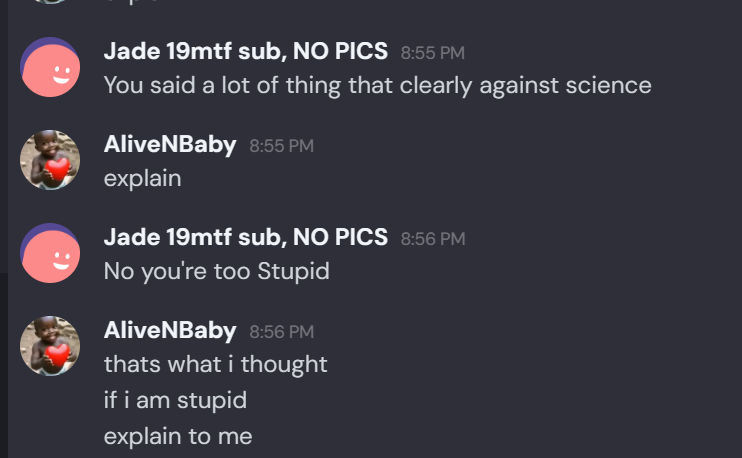Screen dimensions: 742x458
Task: Click AliveNBaby's avatar beside the "explain" message
Action: [50, 159]
